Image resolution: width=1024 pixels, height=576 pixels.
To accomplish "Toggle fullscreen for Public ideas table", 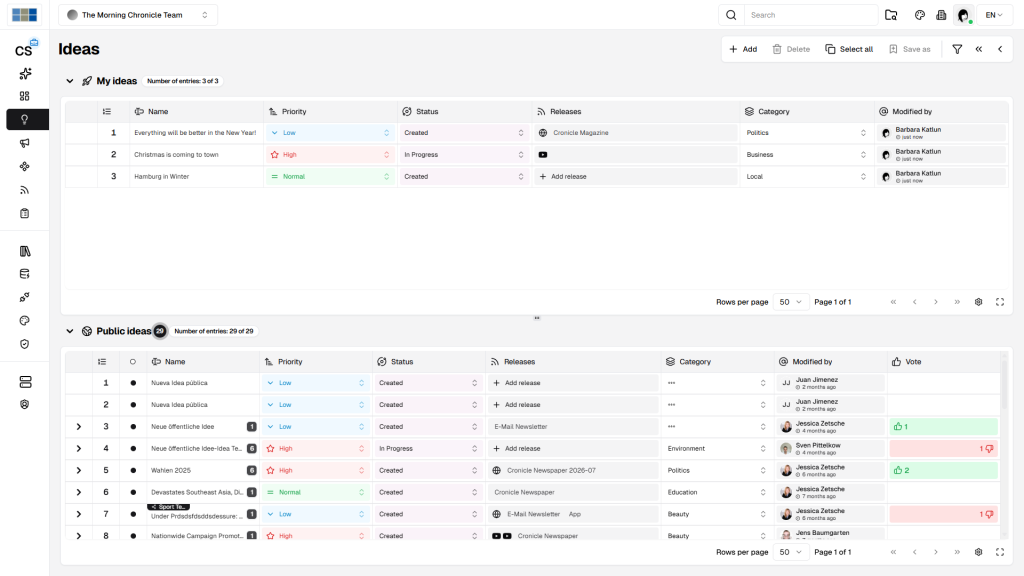I will coord(999,552).
